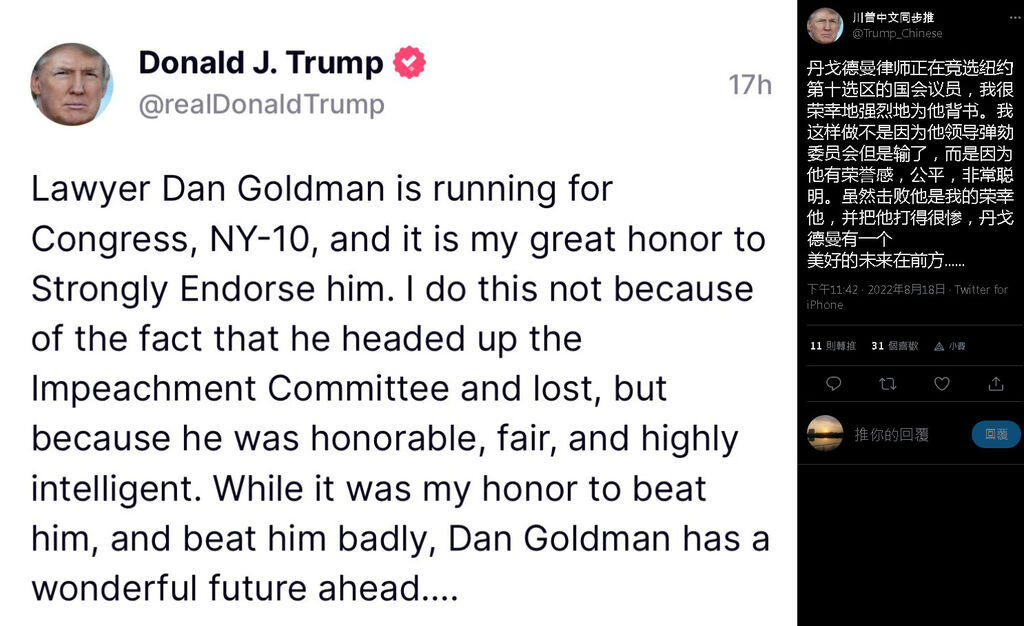Like the tweet with the heart icon
Screen dimensions: 1024x626
[x=942, y=384]
